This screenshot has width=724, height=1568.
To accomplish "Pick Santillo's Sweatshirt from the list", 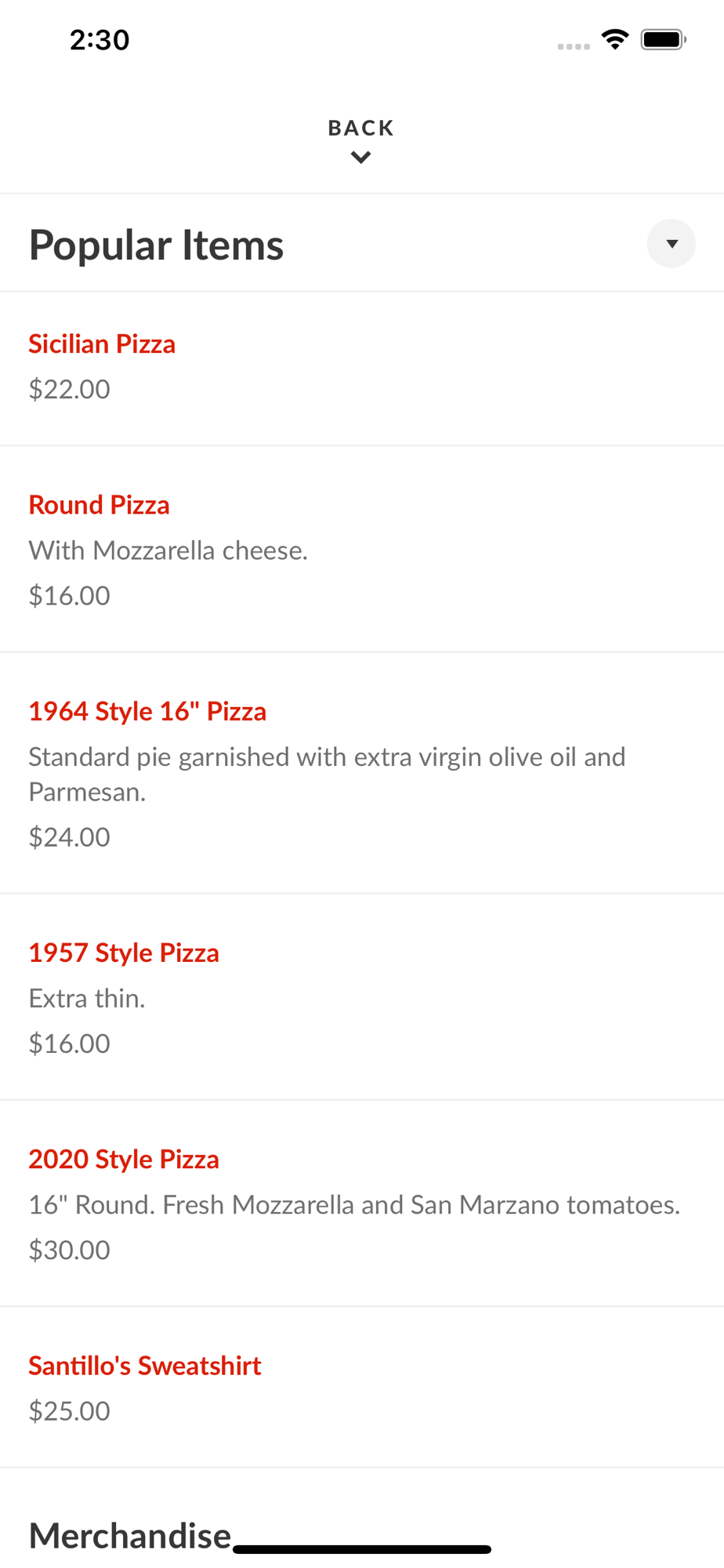I will pyautogui.click(x=145, y=1366).
